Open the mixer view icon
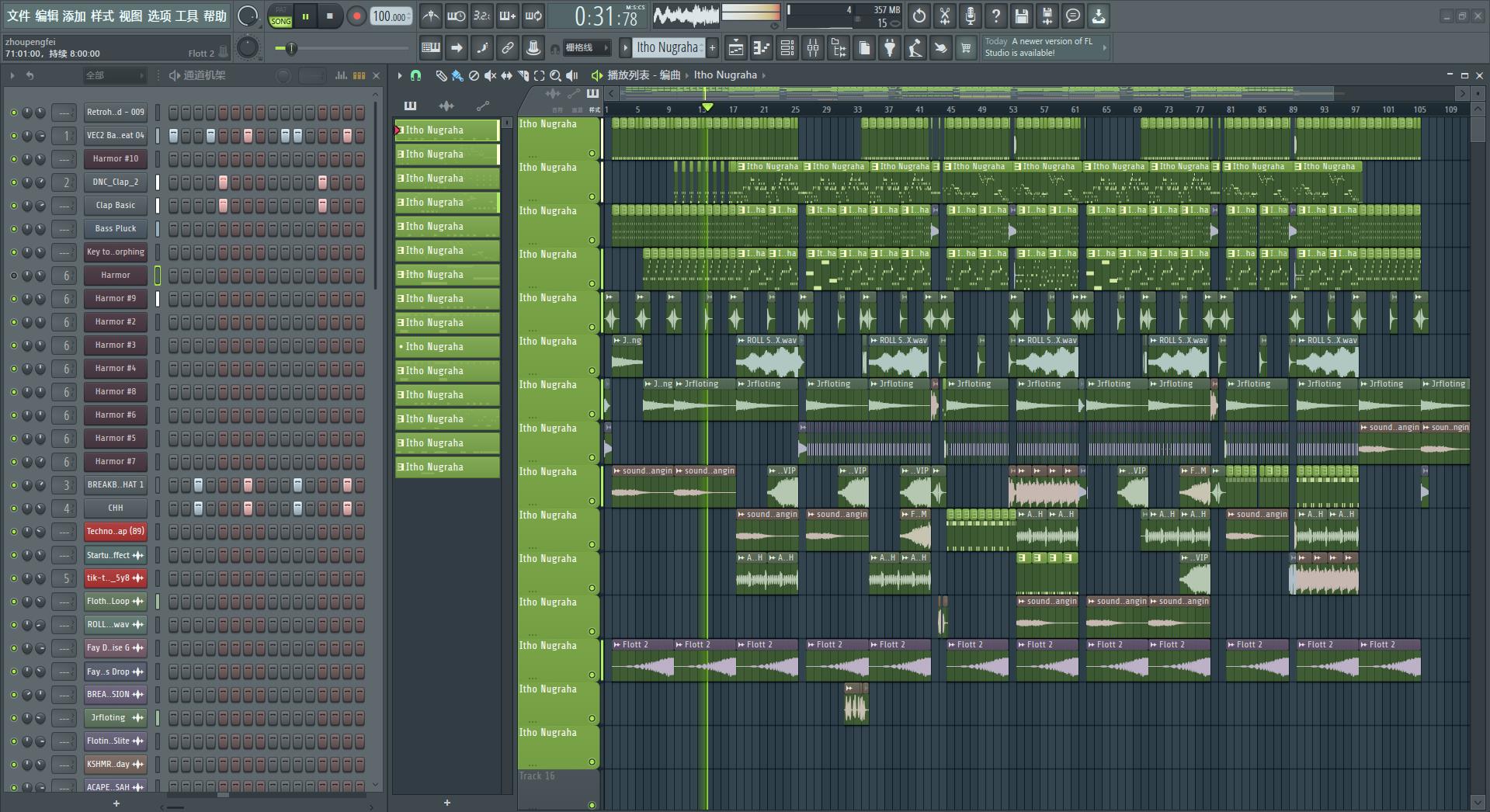This screenshot has width=1490, height=812. [813, 48]
